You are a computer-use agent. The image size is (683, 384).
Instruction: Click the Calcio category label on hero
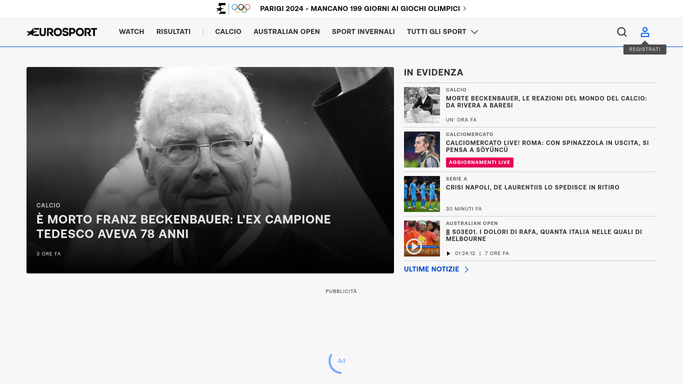(48, 205)
